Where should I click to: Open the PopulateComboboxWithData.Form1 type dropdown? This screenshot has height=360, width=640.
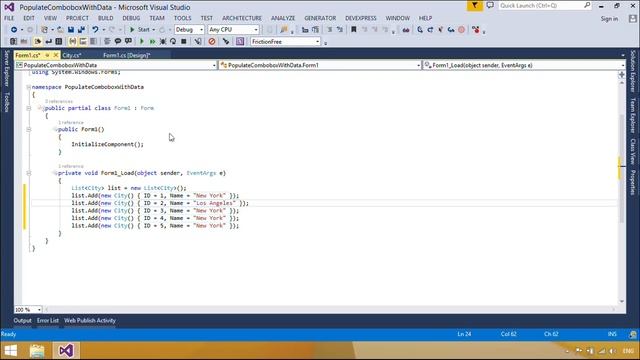pos(320,65)
